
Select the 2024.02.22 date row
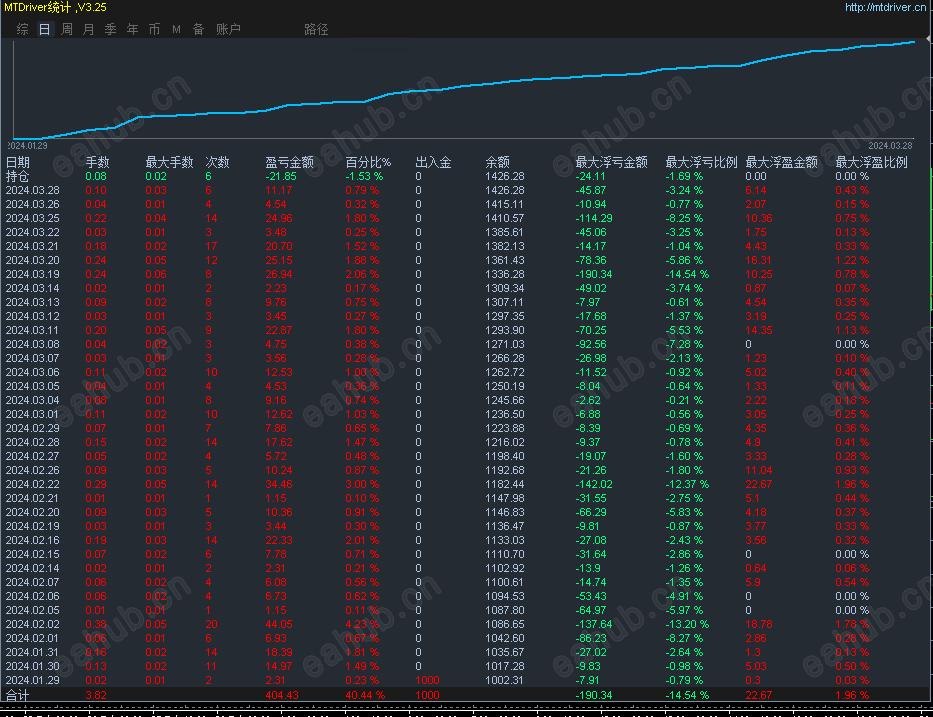click(466, 484)
